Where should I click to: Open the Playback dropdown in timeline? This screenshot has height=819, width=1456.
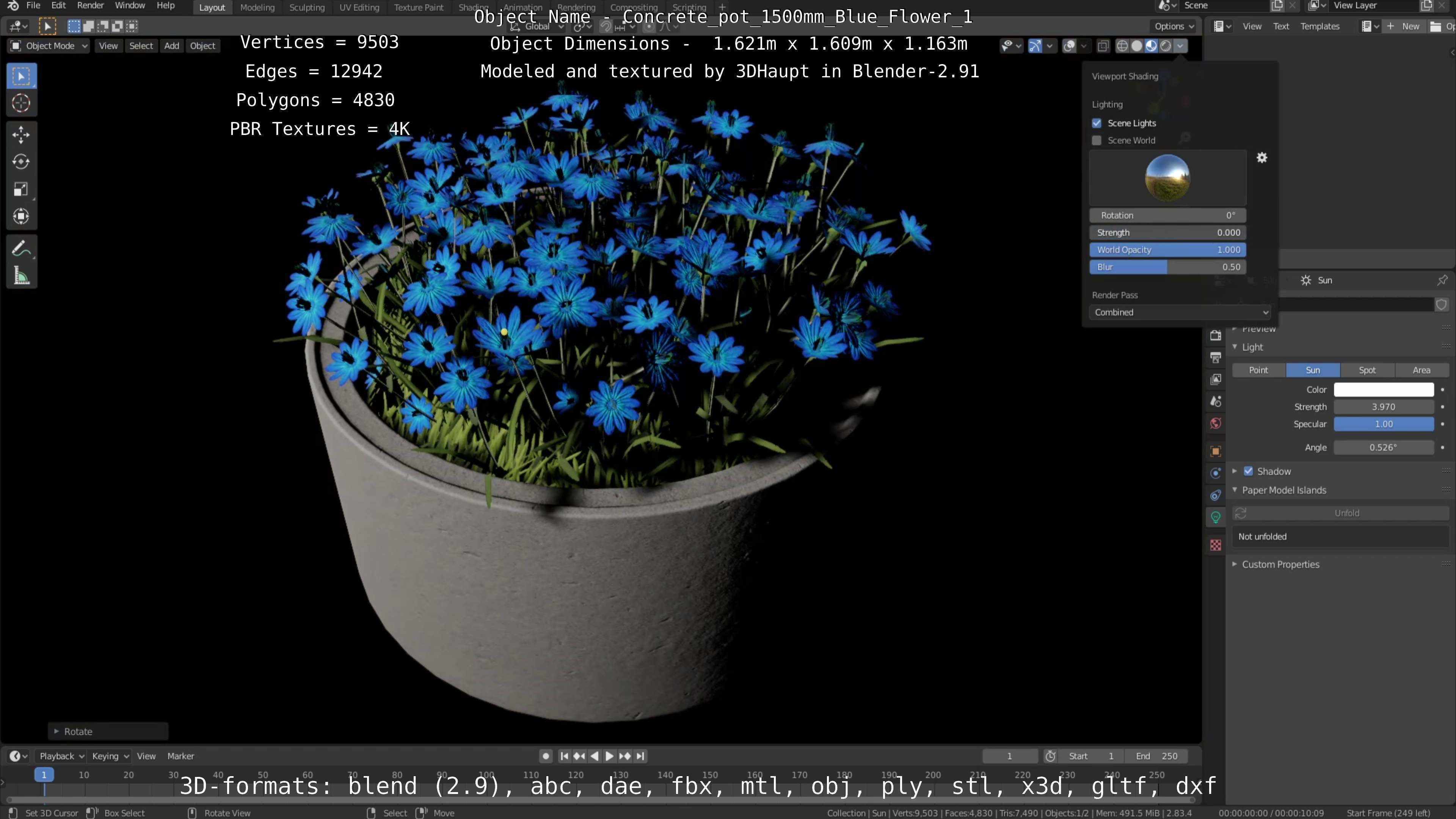coord(61,756)
